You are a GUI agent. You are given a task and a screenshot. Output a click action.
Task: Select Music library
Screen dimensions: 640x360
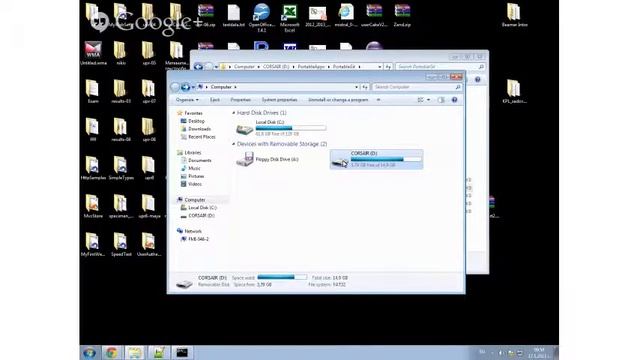click(194, 168)
